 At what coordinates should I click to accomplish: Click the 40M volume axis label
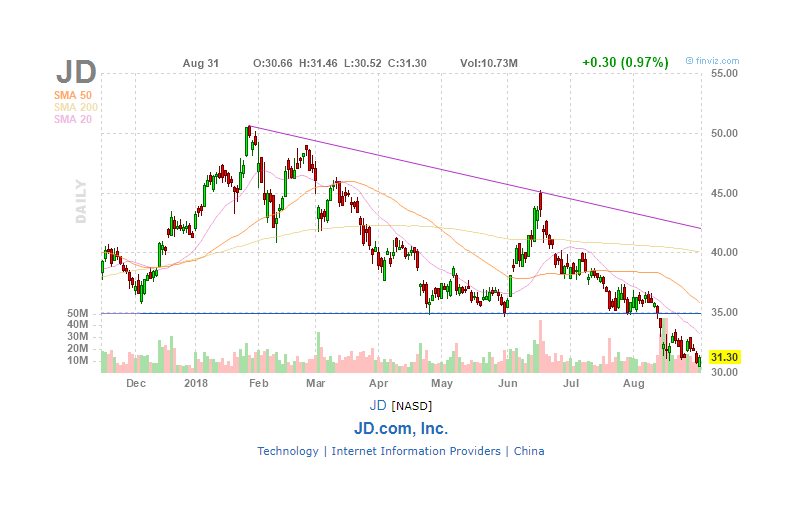[78, 325]
